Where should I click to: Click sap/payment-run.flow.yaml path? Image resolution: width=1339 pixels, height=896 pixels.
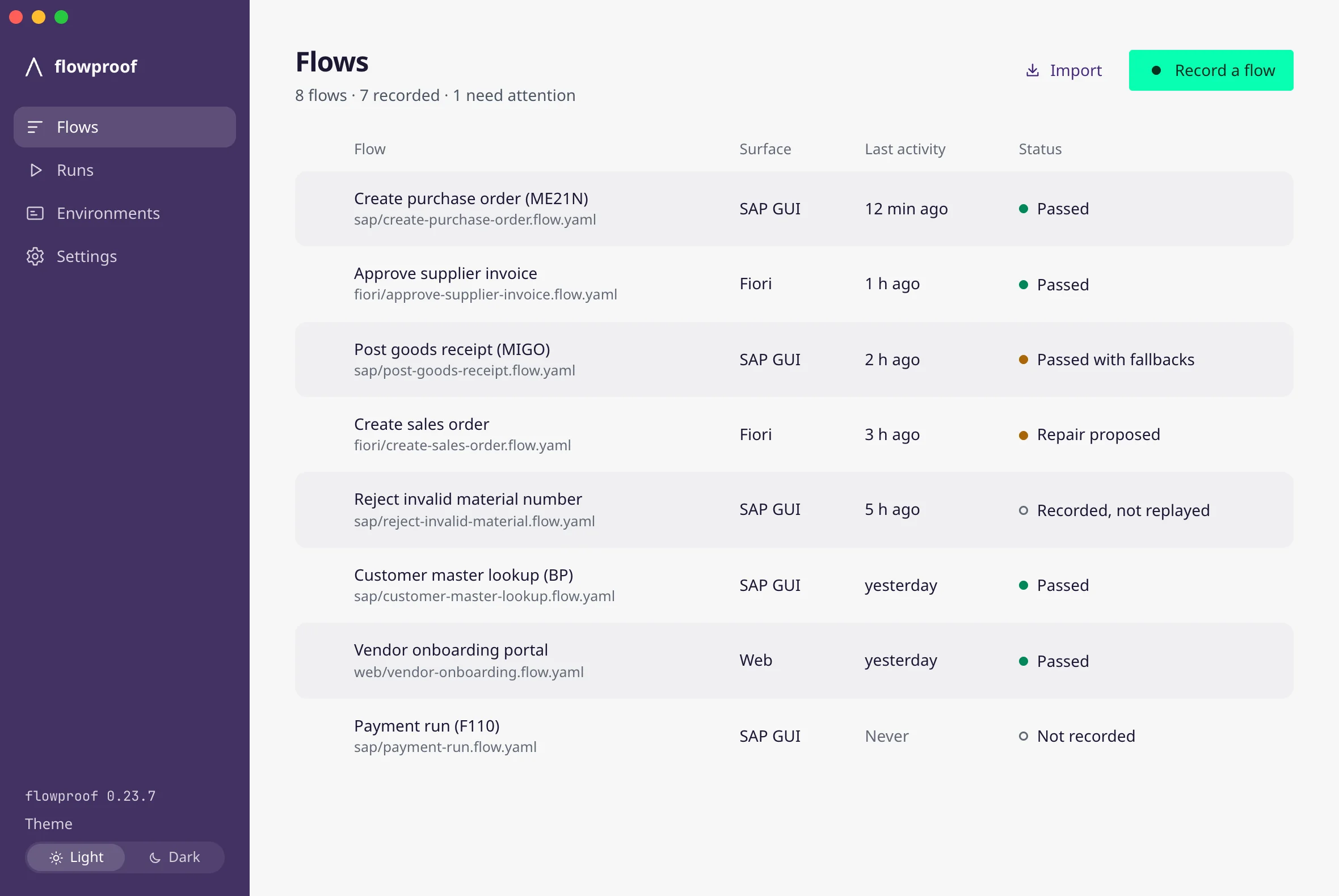(x=445, y=747)
